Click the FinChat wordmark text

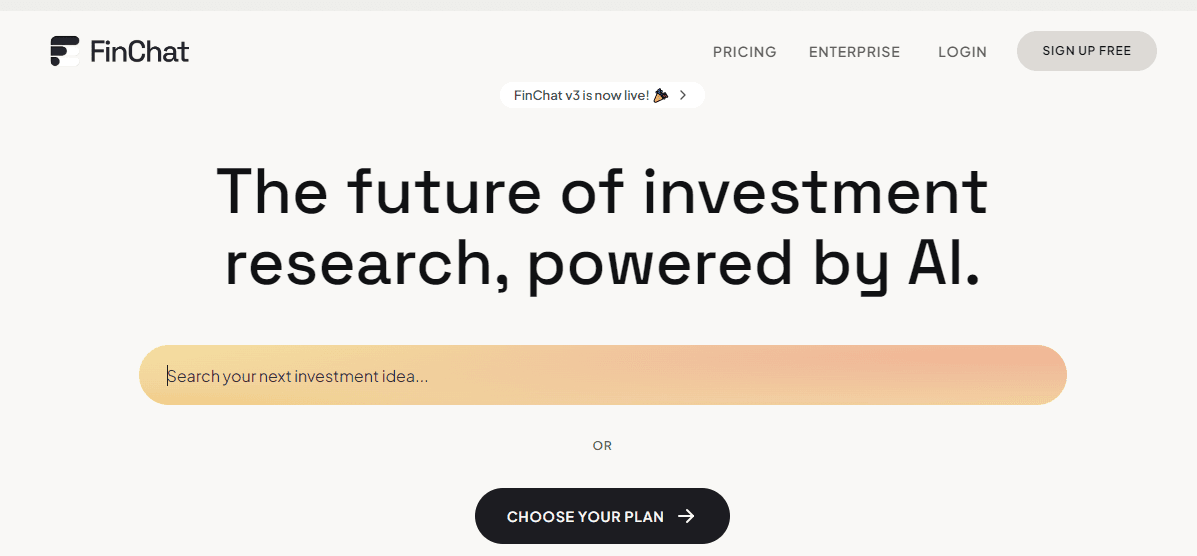(x=139, y=52)
